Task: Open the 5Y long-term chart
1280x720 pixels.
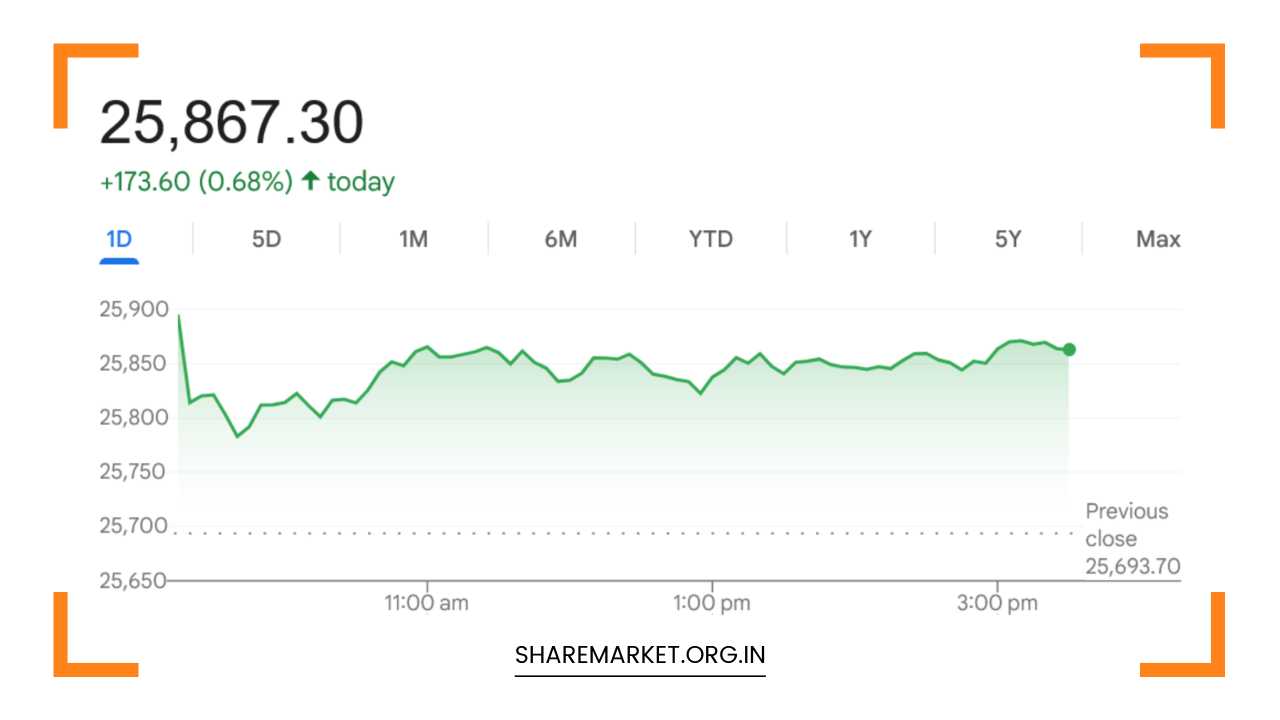Action: pyautogui.click(x=1006, y=239)
